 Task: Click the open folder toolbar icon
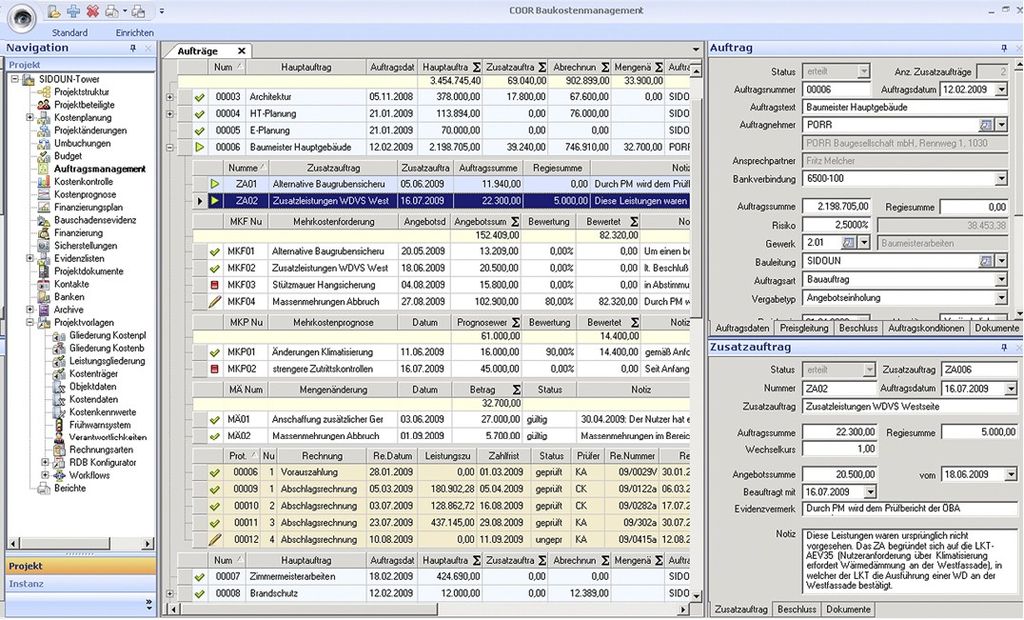pyautogui.click(x=54, y=11)
